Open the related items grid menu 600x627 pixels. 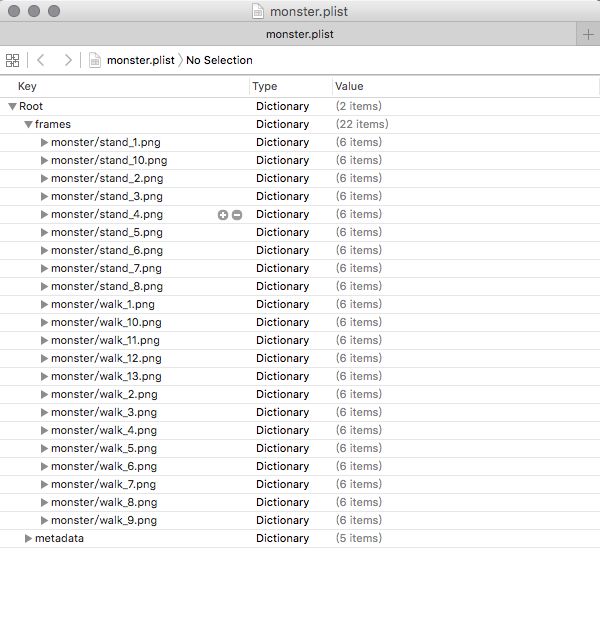tap(12, 60)
